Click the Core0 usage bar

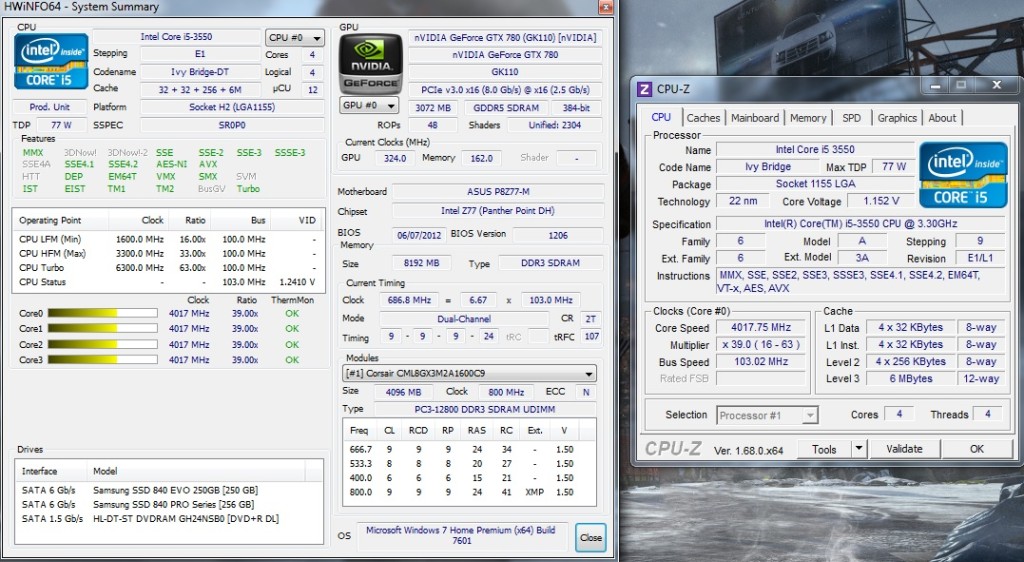(103, 313)
